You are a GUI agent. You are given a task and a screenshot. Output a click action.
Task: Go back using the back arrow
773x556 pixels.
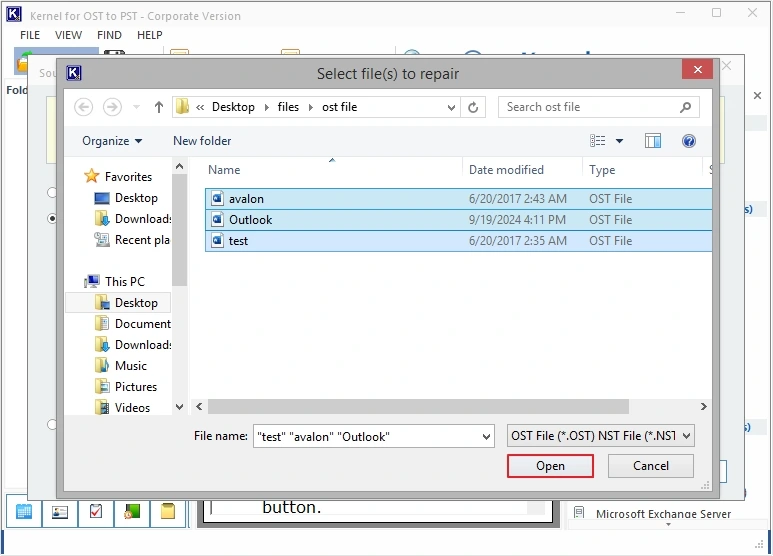click(x=83, y=107)
